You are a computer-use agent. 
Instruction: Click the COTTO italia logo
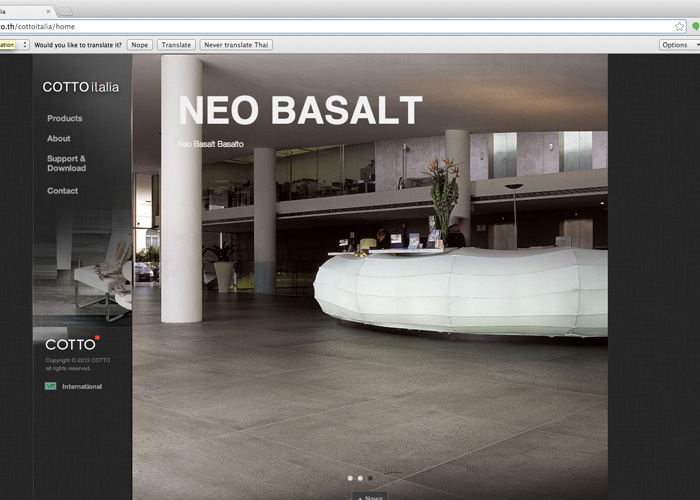point(81,87)
